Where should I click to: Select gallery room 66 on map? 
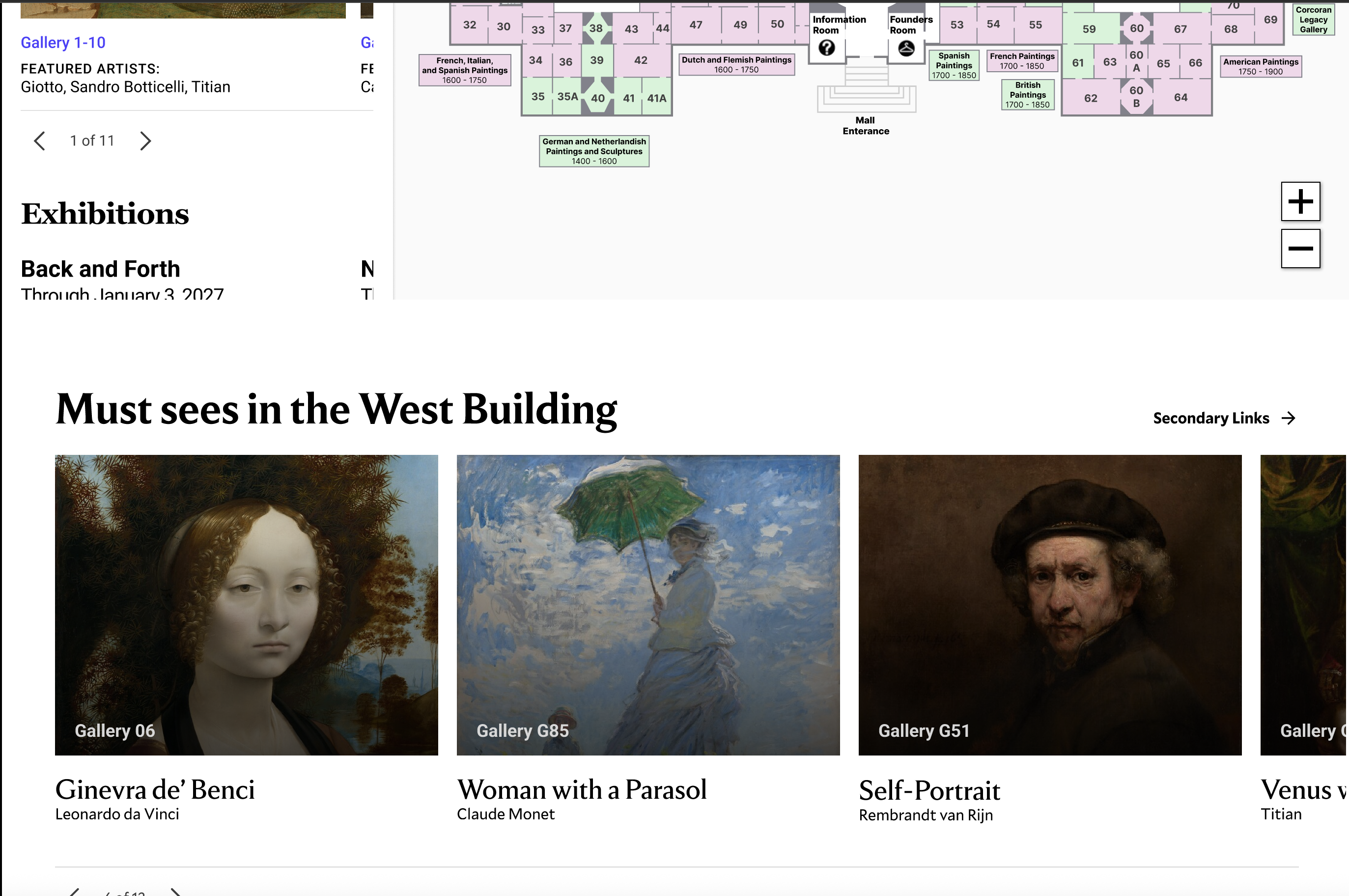[1195, 62]
